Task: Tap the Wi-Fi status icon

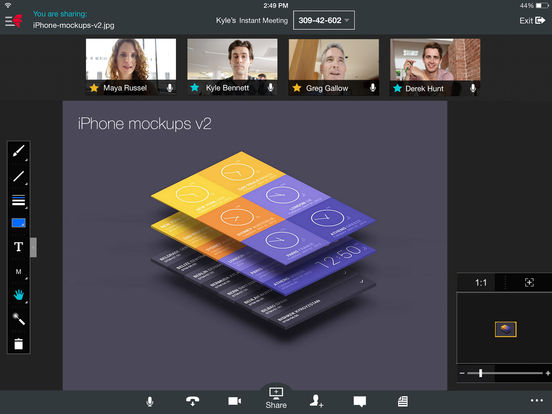Action: pyautogui.click(x=8, y=5)
